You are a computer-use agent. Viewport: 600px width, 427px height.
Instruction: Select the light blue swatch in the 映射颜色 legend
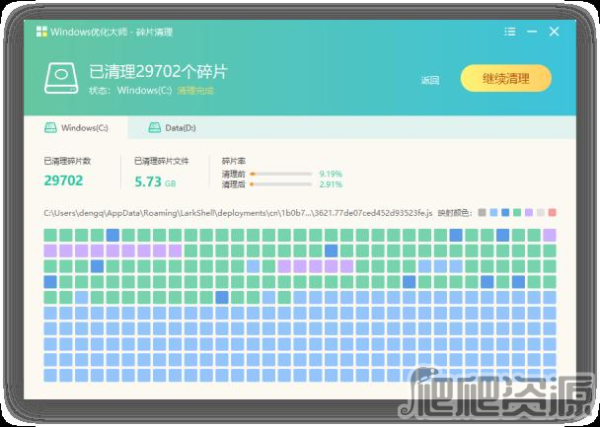[x=494, y=212]
